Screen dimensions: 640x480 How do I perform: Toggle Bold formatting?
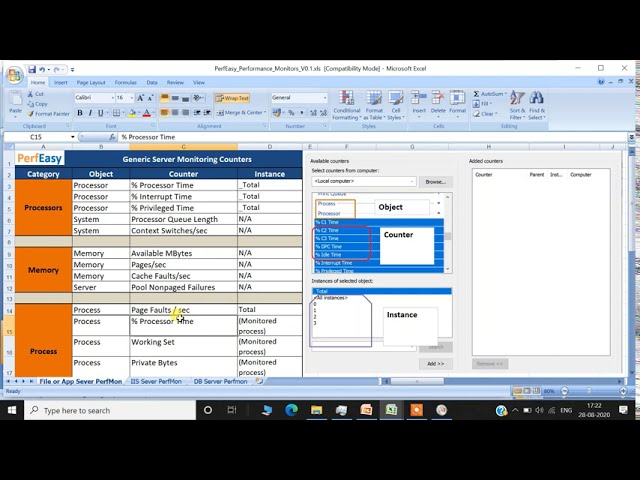[80, 113]
